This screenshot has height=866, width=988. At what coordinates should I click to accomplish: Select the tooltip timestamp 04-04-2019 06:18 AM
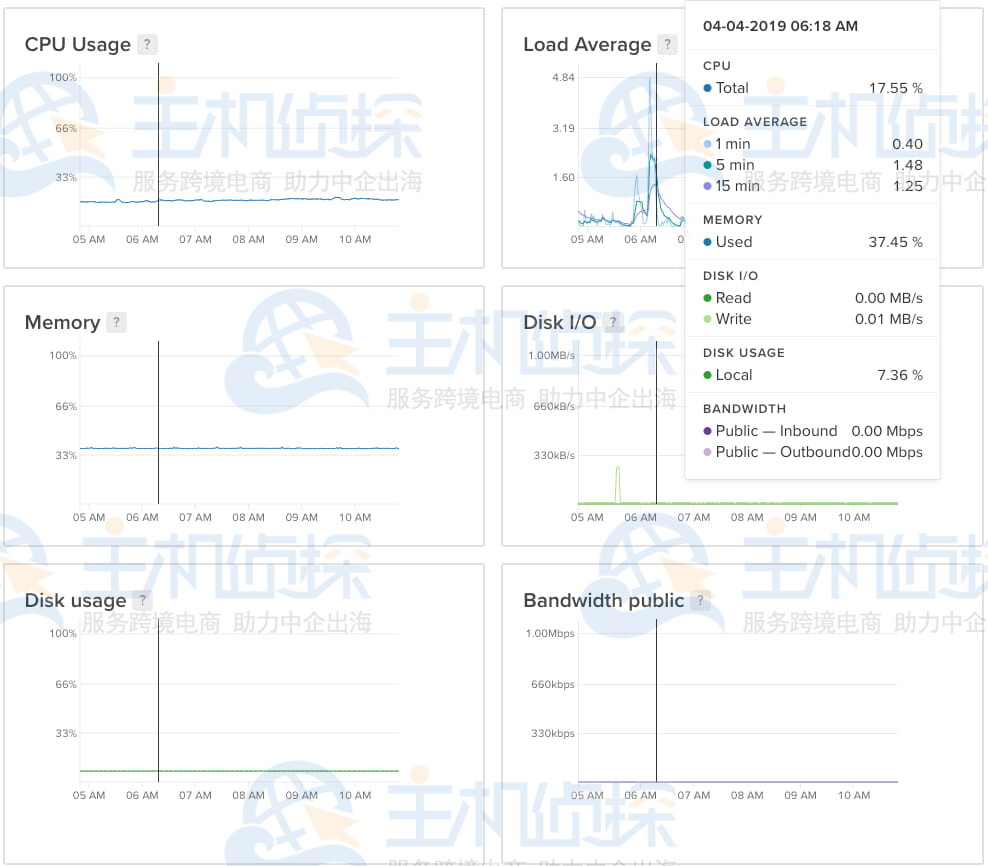780,26
